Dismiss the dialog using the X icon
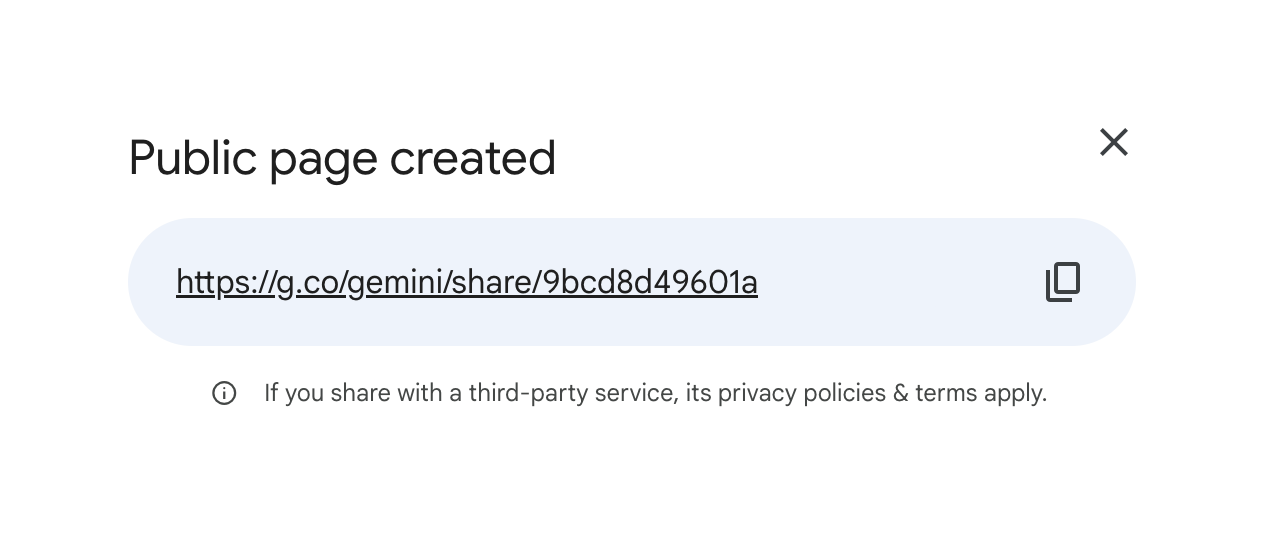 (1113, 142)
